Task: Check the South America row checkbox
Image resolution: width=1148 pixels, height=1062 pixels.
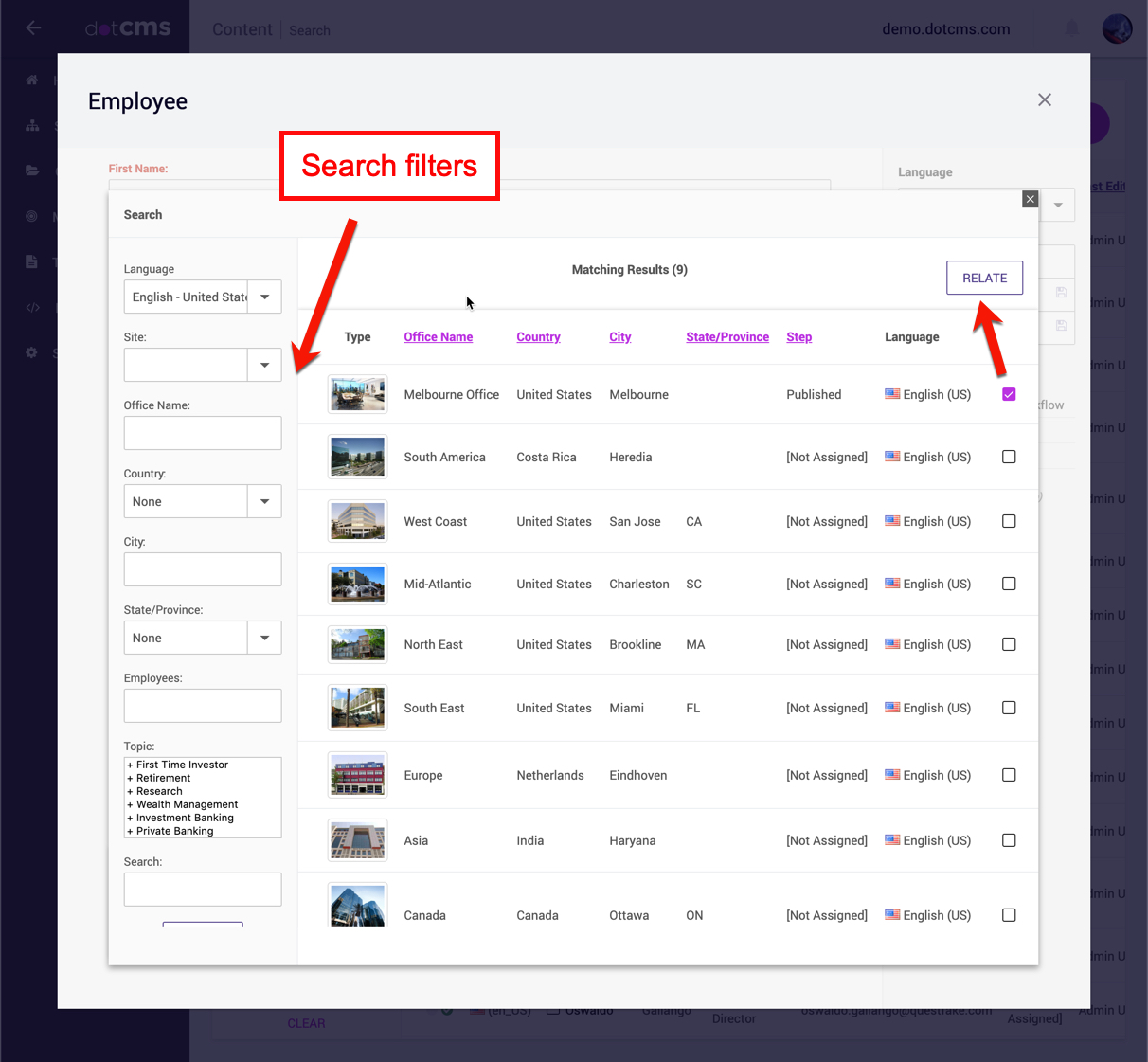Action: (x=1009, y=457)
